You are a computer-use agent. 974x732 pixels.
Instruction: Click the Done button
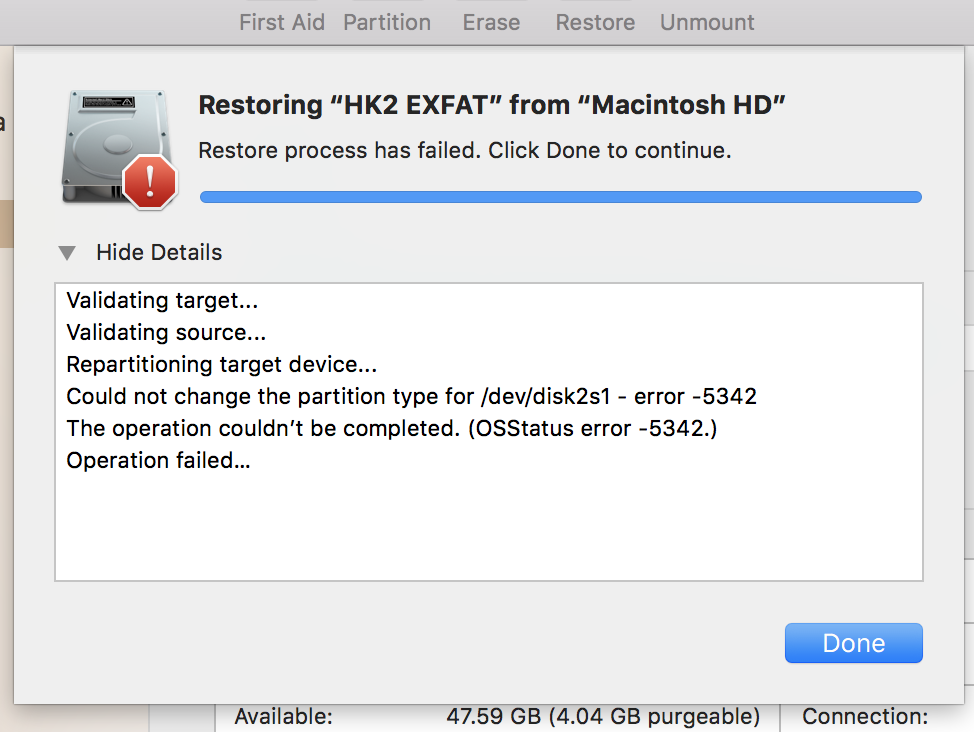[853, 643]
